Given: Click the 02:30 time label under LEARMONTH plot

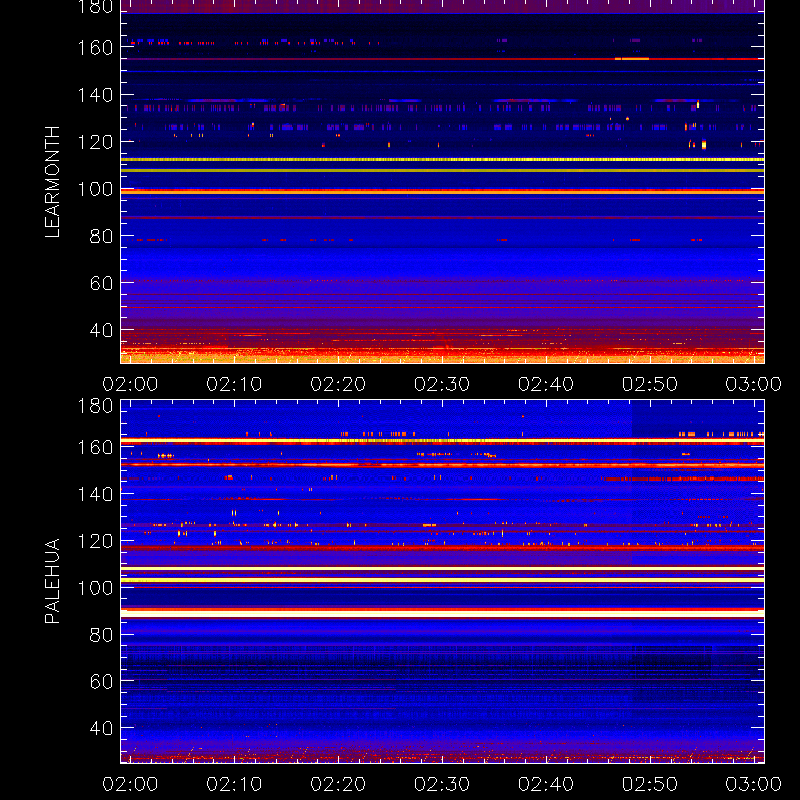Looking at the screenshot, I should click(442, 384).
